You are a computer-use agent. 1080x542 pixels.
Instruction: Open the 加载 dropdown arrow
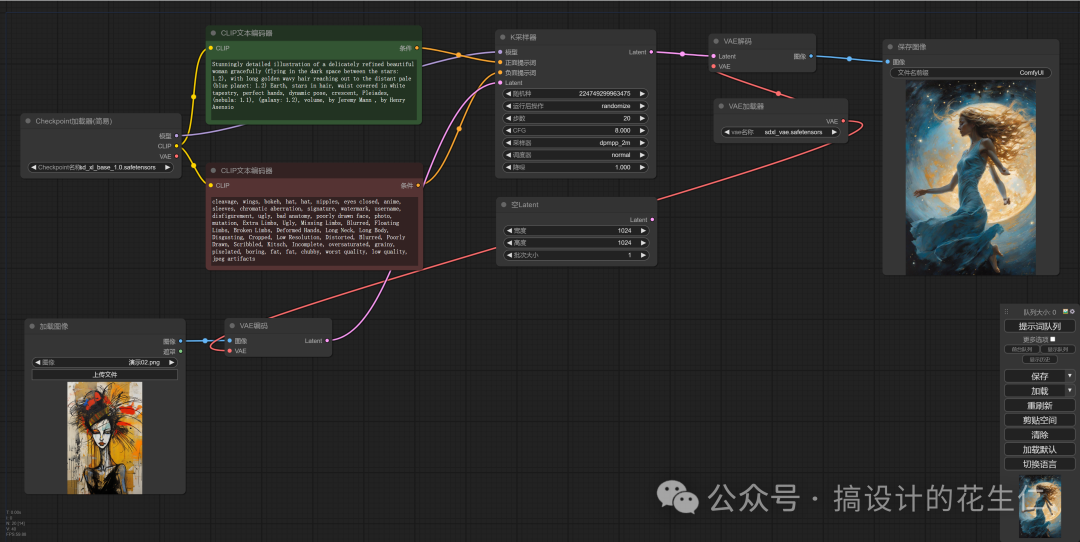[x=1070, y=390]
